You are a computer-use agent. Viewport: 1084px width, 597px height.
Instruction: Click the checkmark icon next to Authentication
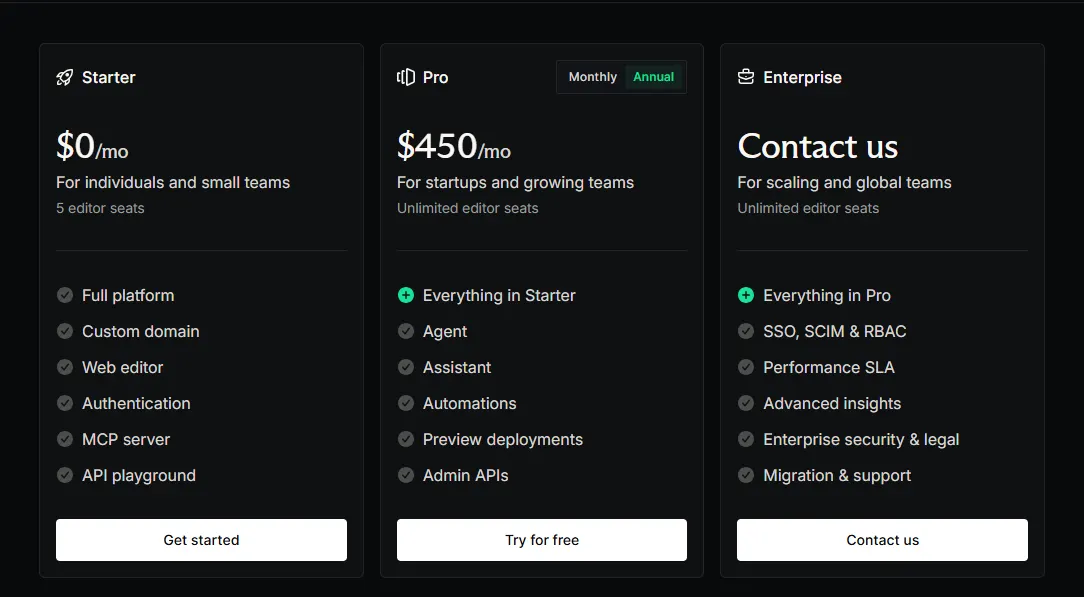[x=65, y=404]
